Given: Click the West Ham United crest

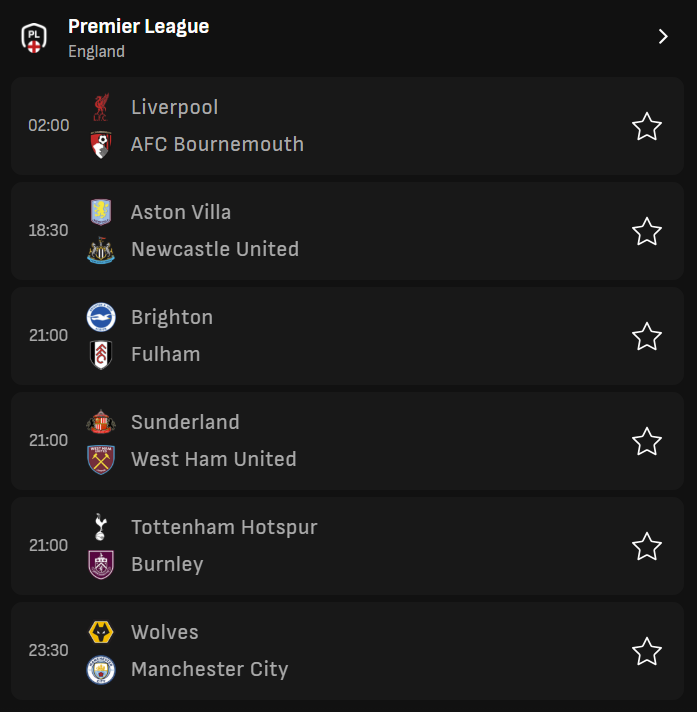Looking at the screenshot, I should click(101, 460).
